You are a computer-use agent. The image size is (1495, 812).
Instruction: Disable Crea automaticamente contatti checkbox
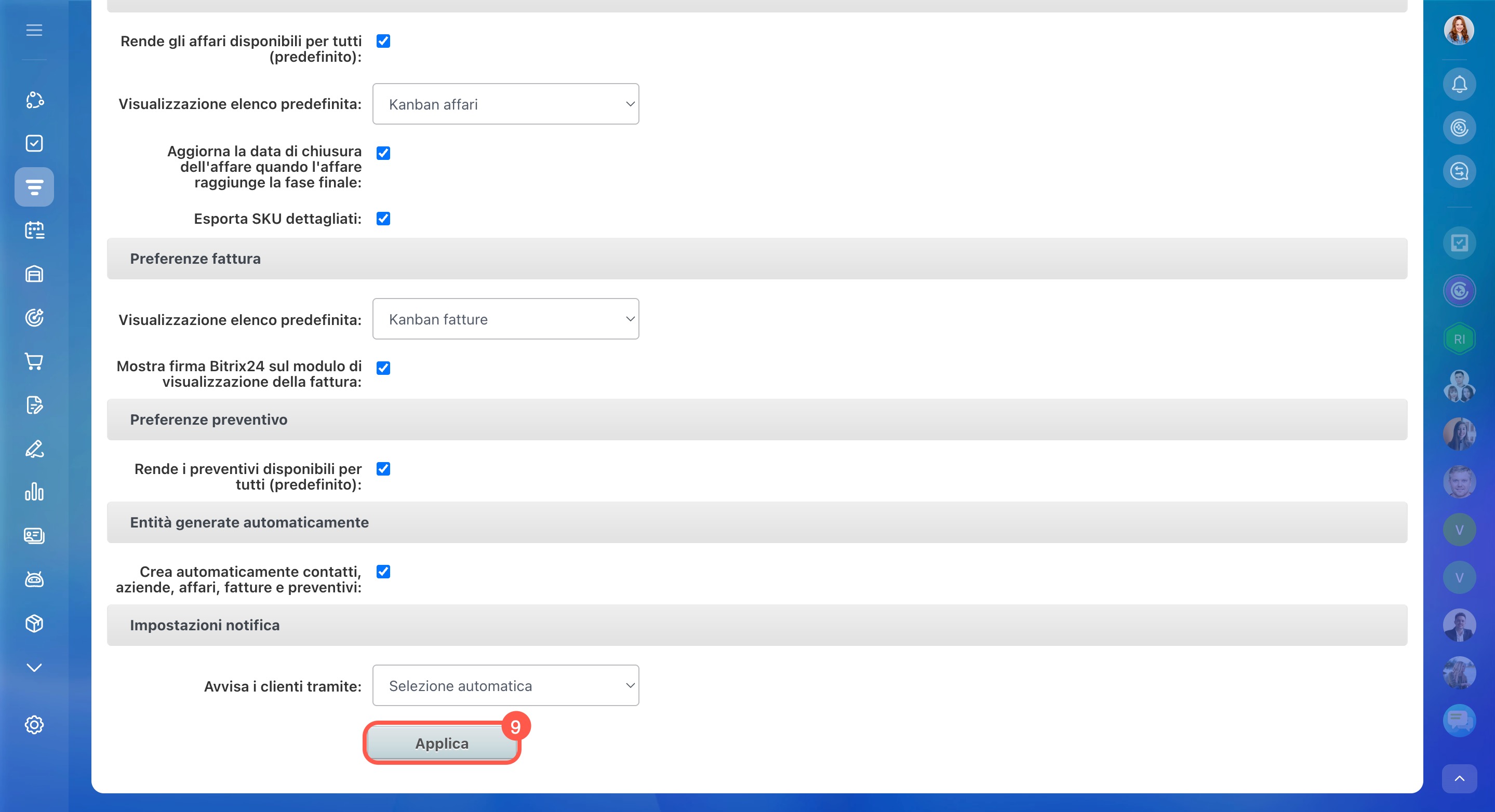click(x=383, y=572)
